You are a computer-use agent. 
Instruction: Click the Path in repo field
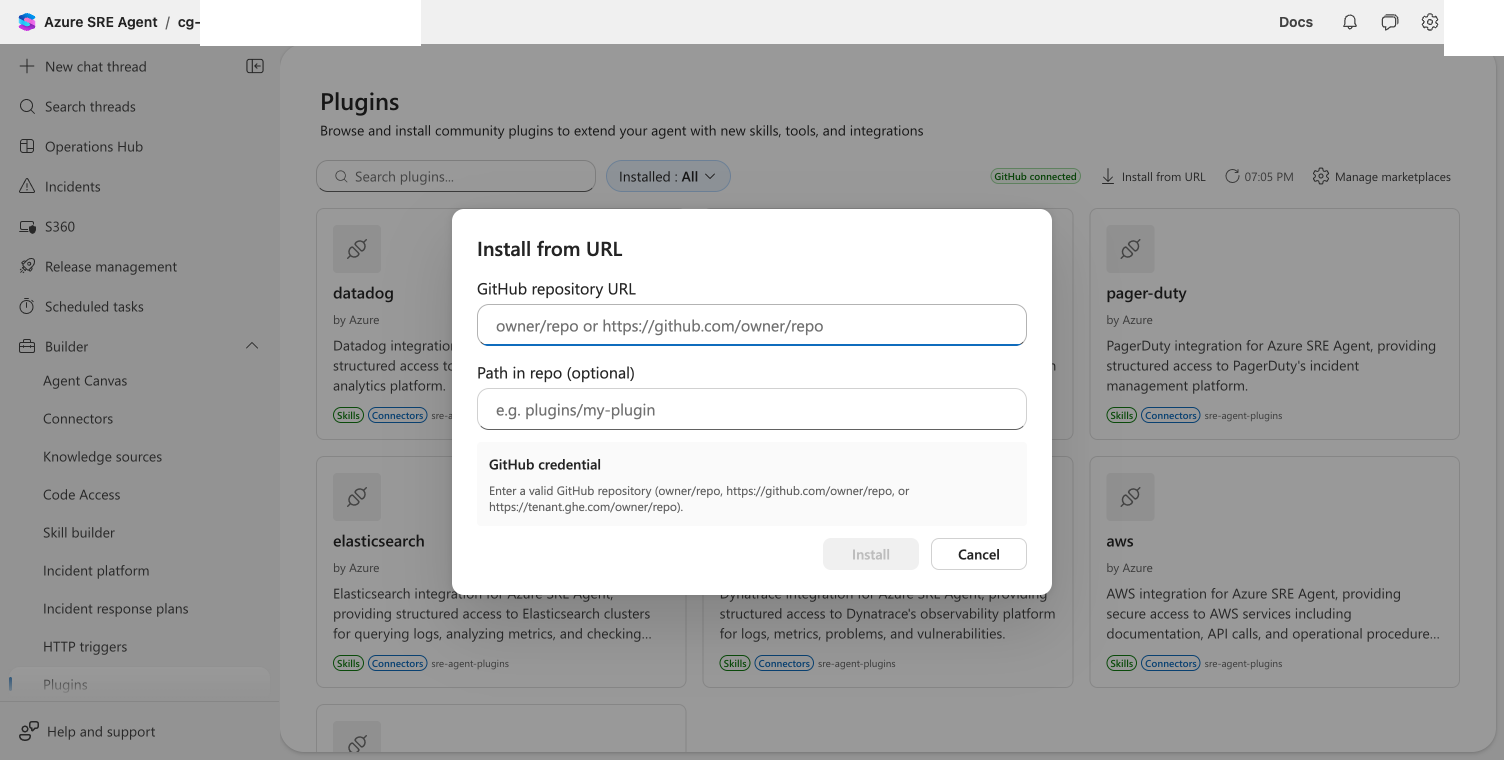pos(752,409)
